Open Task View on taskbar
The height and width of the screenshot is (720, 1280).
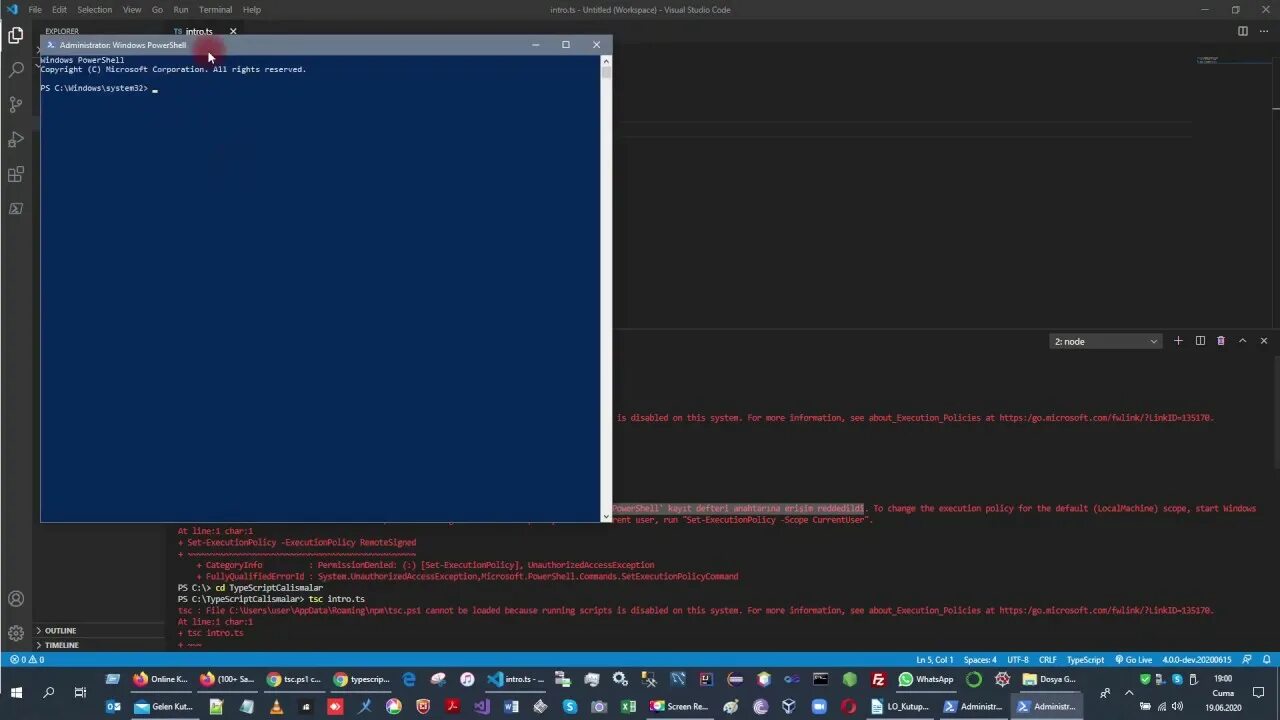pyautogui.click(x=80, y=692)
